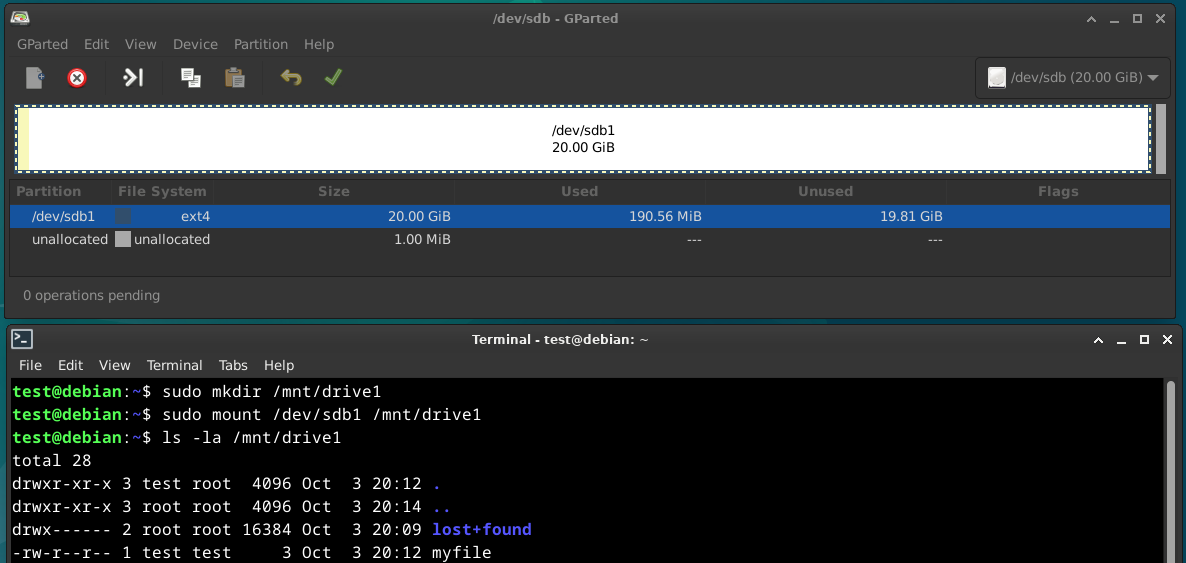Open the Partition menu
This screenshot has width=1186, height=563.
coord(261,44)
